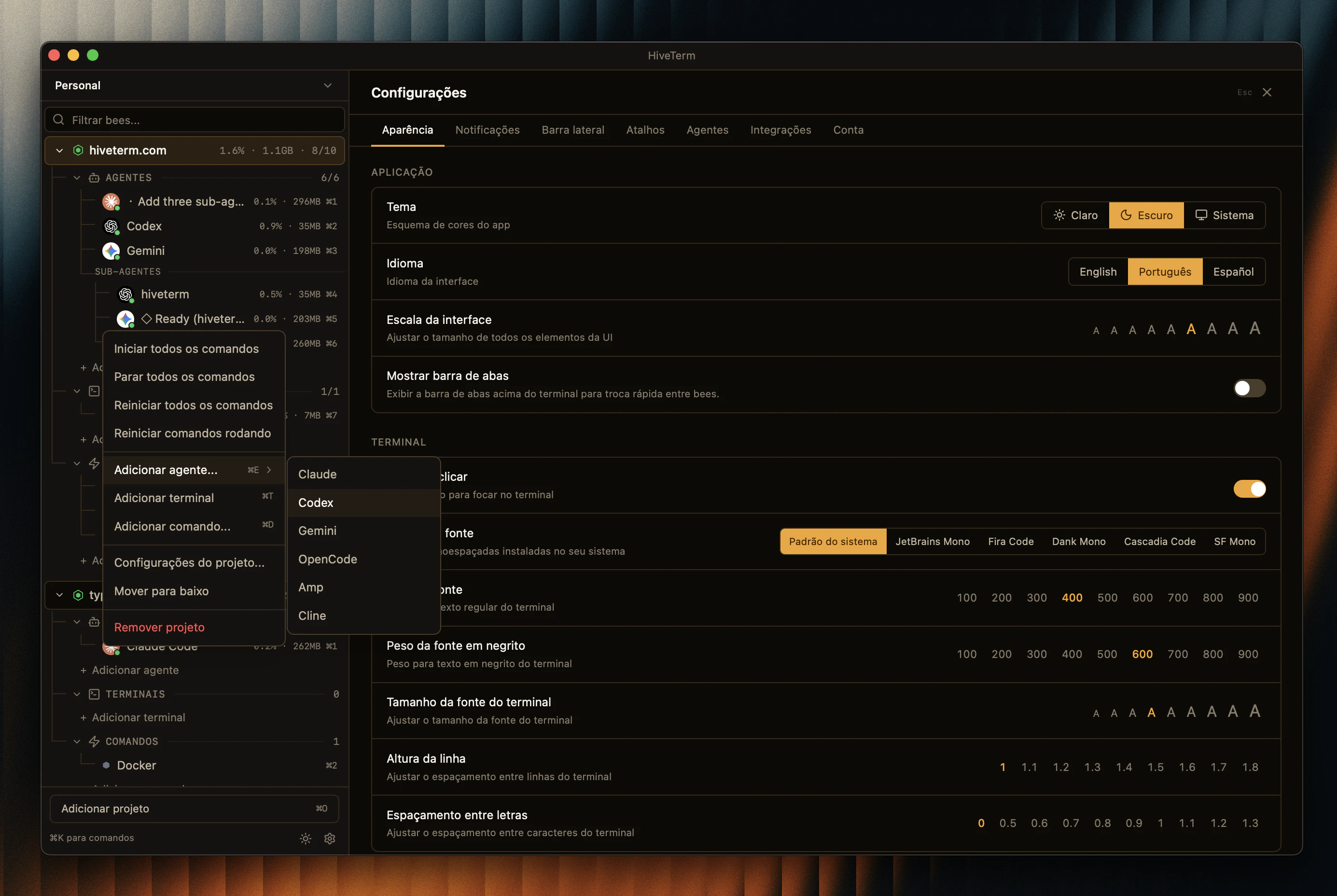Click the Gemini agent icon in sidebar
Screen dimensions: 1337x896
click(x=111, y=251)
